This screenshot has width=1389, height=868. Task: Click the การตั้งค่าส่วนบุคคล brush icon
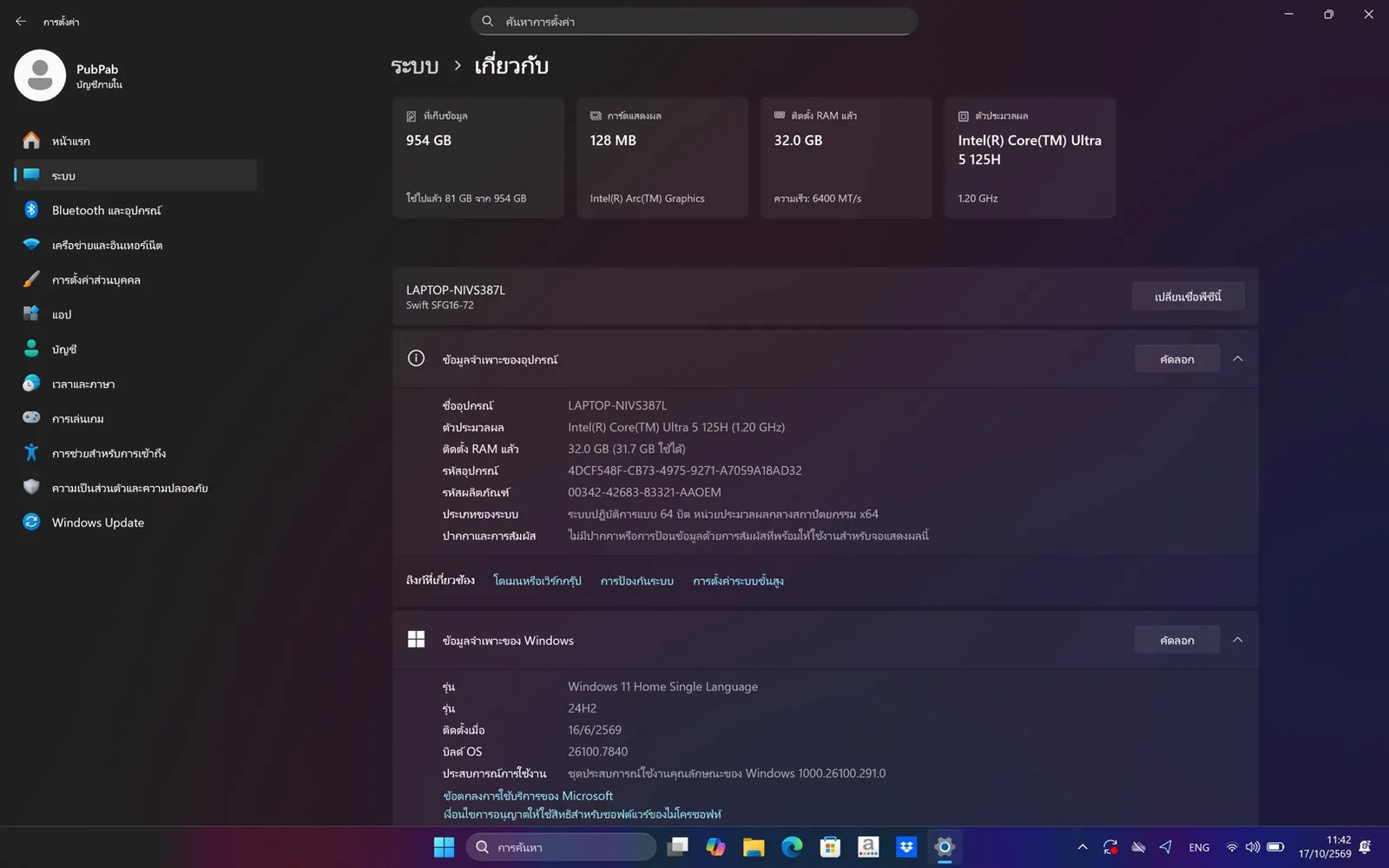point(31,279)
